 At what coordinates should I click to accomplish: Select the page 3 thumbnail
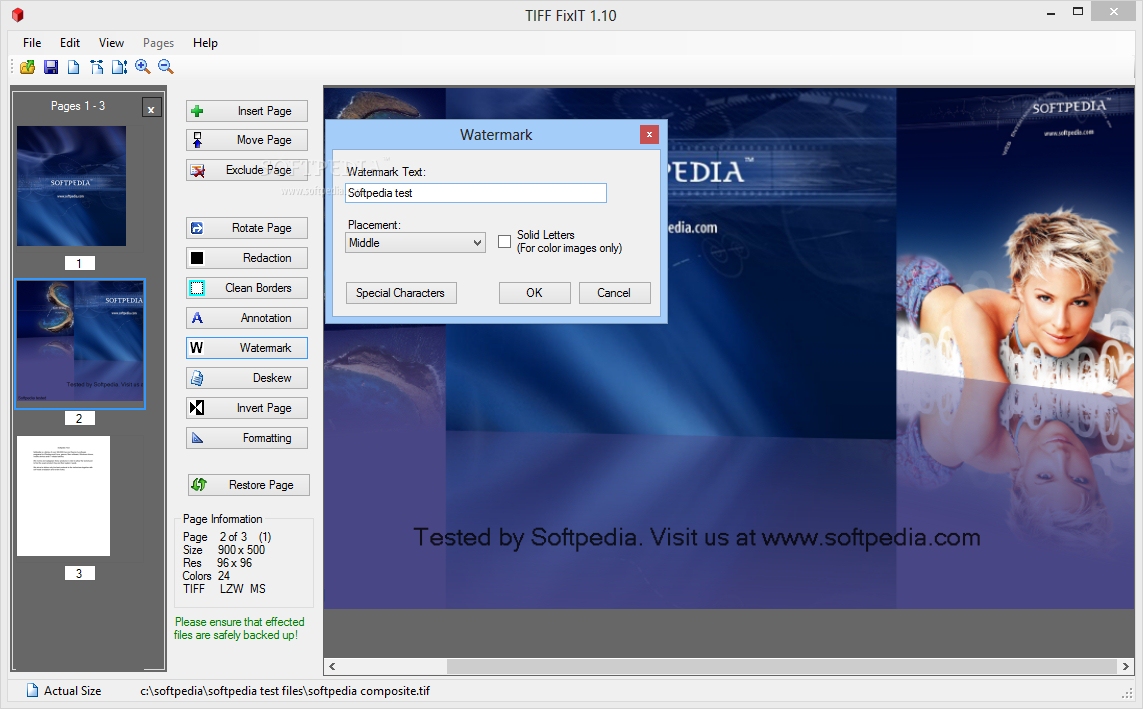(63, 496)
